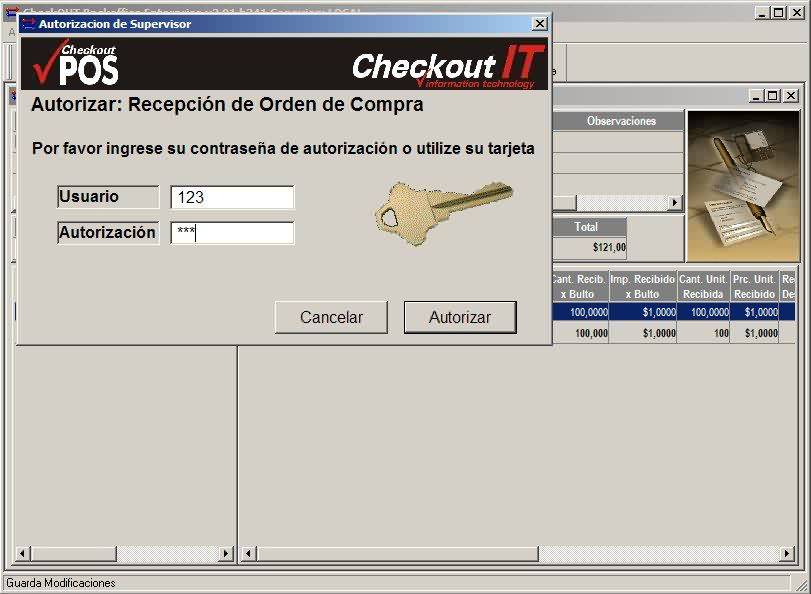The image size is (811, 594).
Task: Click the Guarda Modificaciones status bar text
Action: [61, 583]
